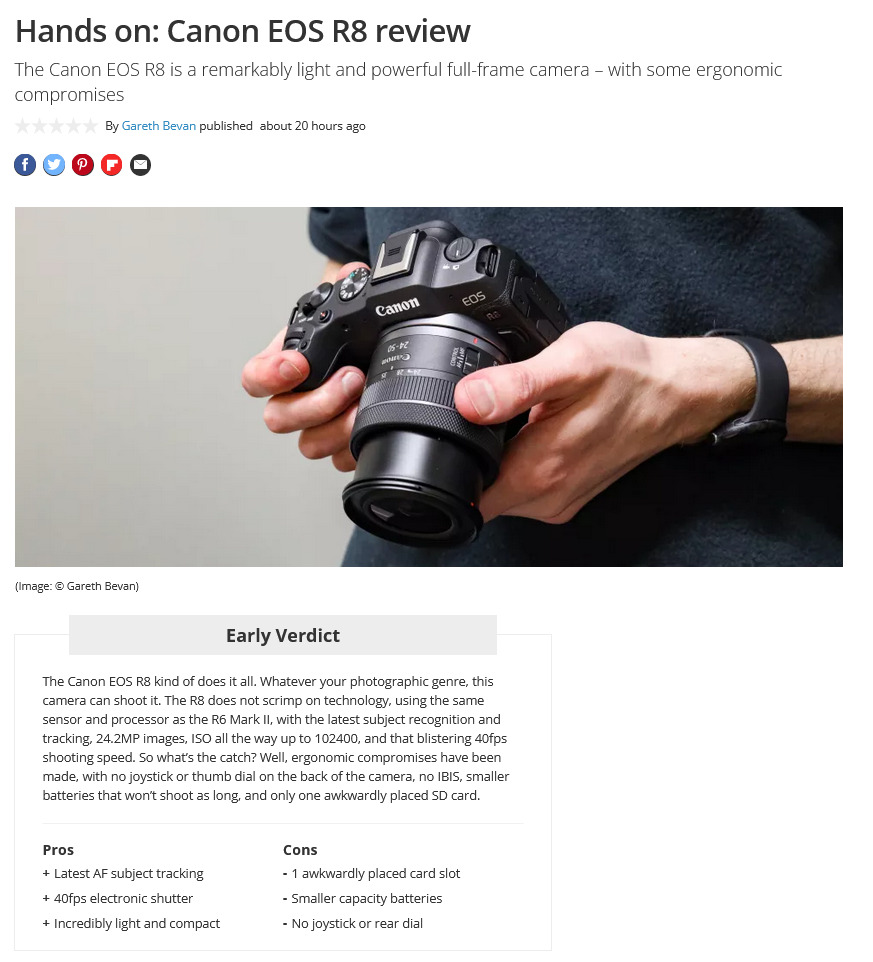Click the Cons heading
This screenshot has height=962, width=873.
[300, 850]
